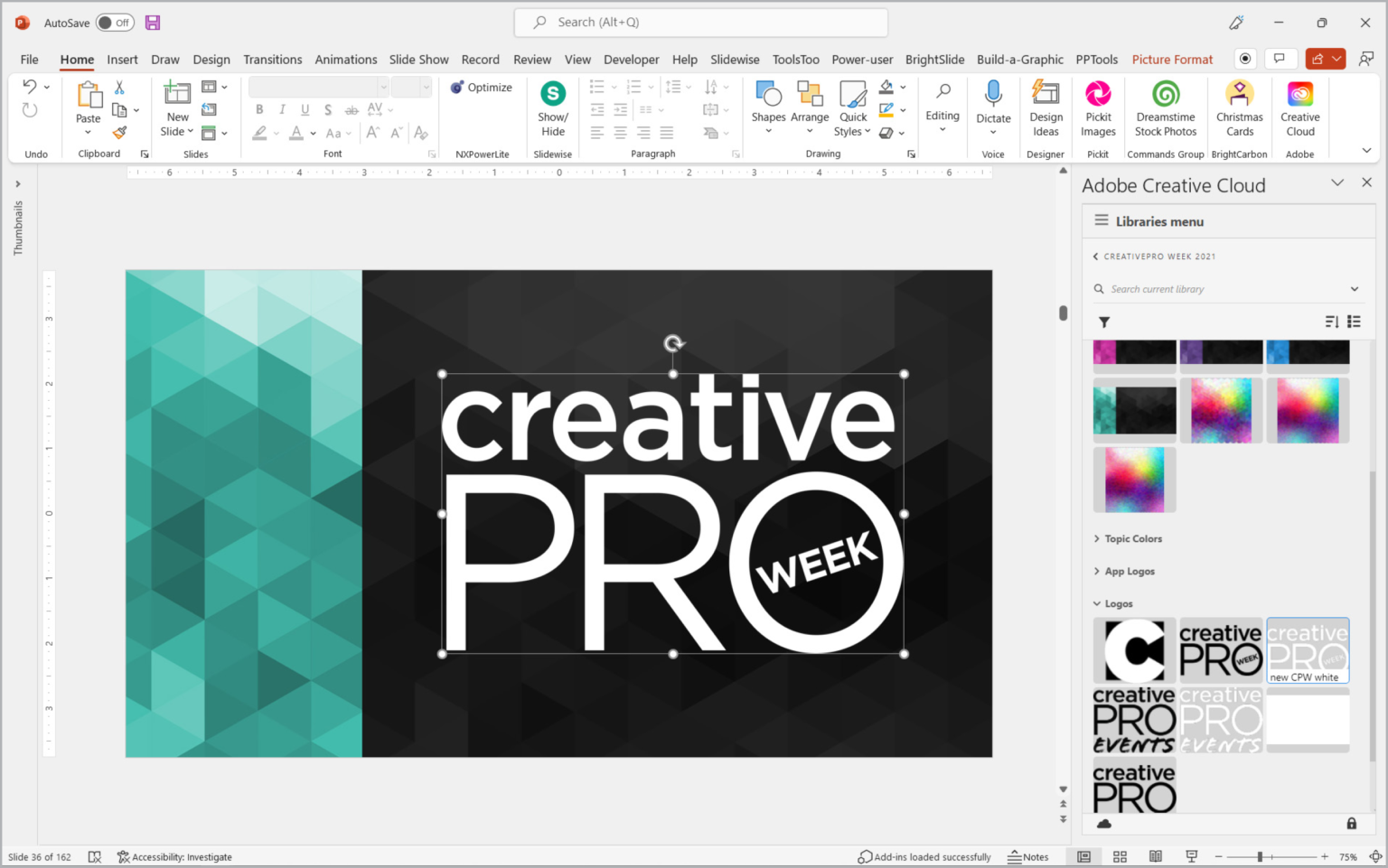Toggle bold formatting
1388x868 pixels.
(259, 109)
